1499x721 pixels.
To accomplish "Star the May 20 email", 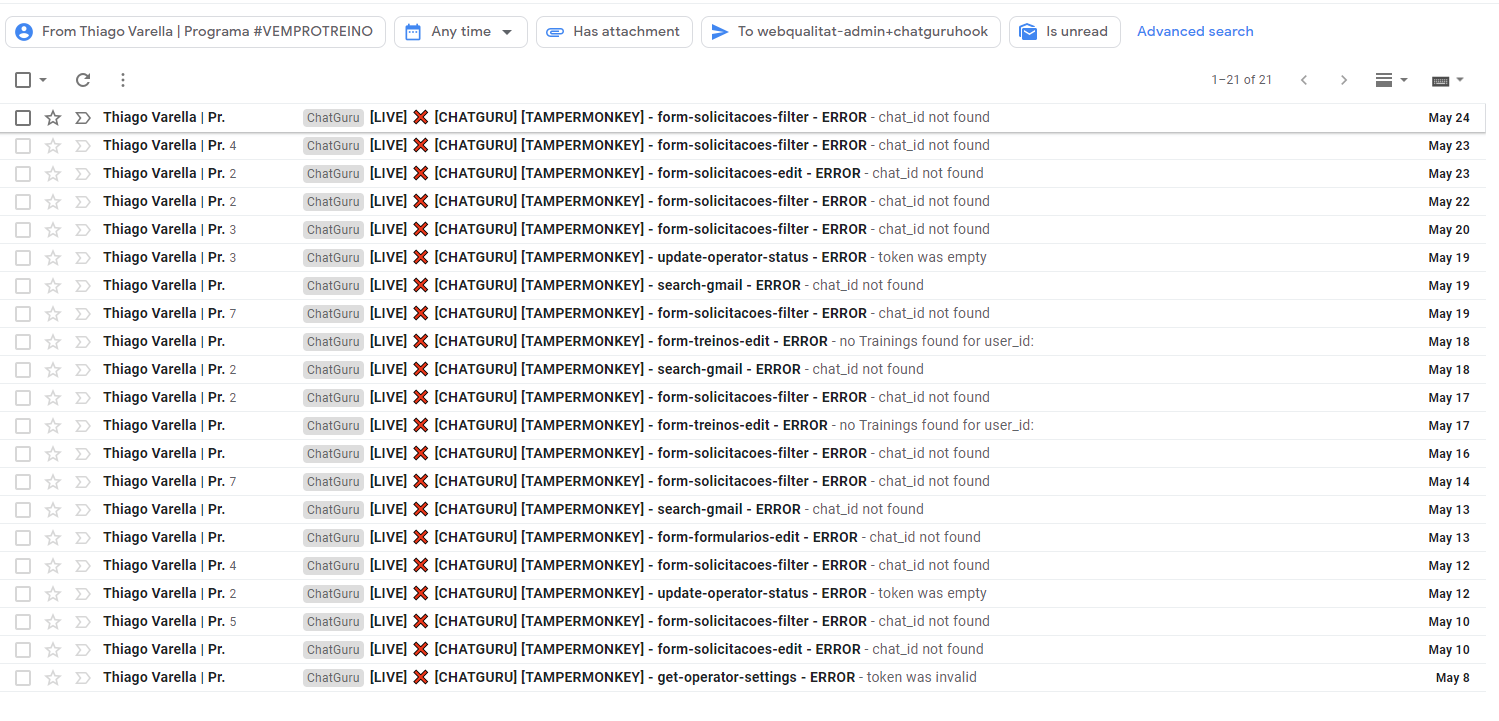I will coord(53,230).
